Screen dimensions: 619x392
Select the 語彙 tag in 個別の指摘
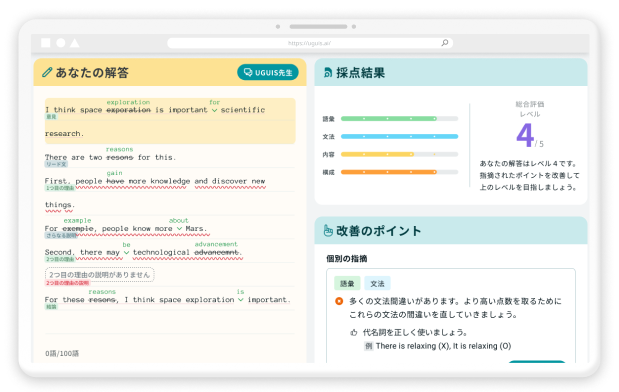(x=347, y=283)
